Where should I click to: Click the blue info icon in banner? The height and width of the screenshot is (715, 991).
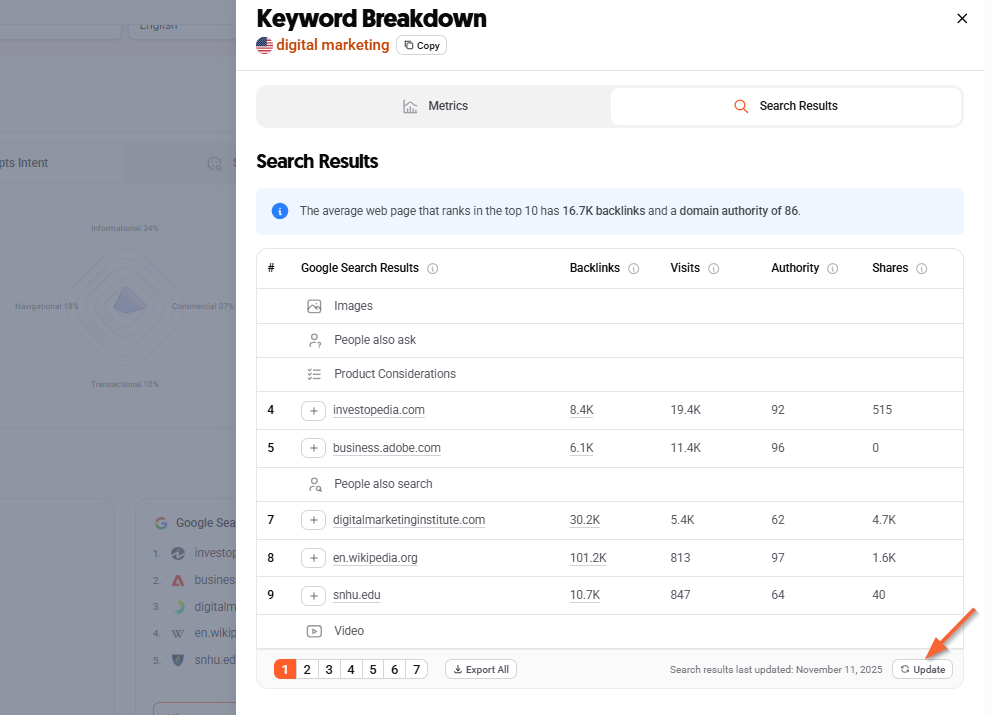[x=279, y=211]
